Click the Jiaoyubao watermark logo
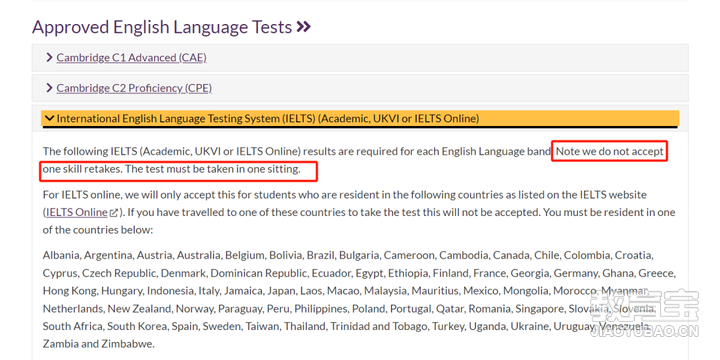This screenshot has height=360, width=720. [x=644, y=306]
